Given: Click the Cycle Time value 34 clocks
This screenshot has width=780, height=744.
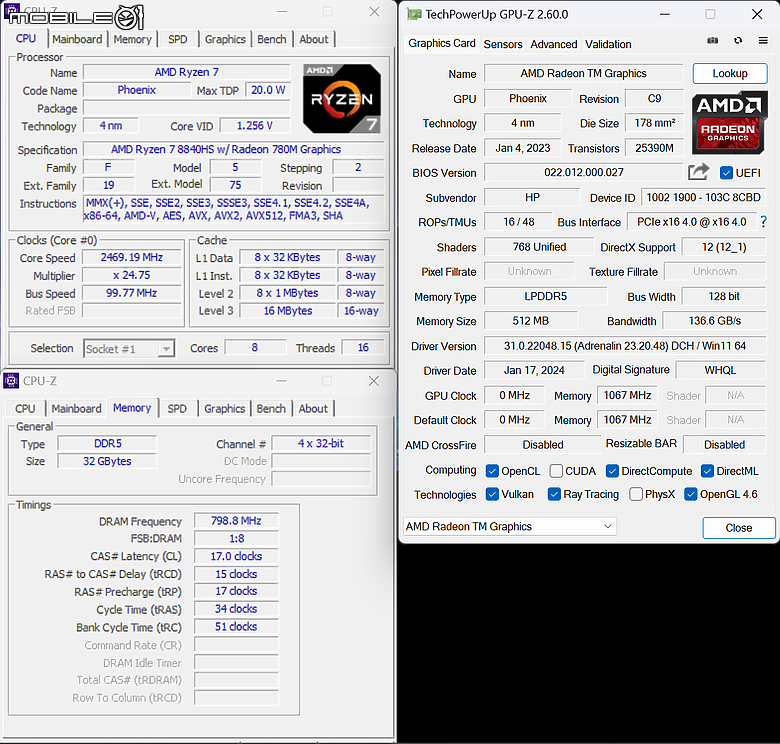Looking at the screenshot, I should pos(236,609).
